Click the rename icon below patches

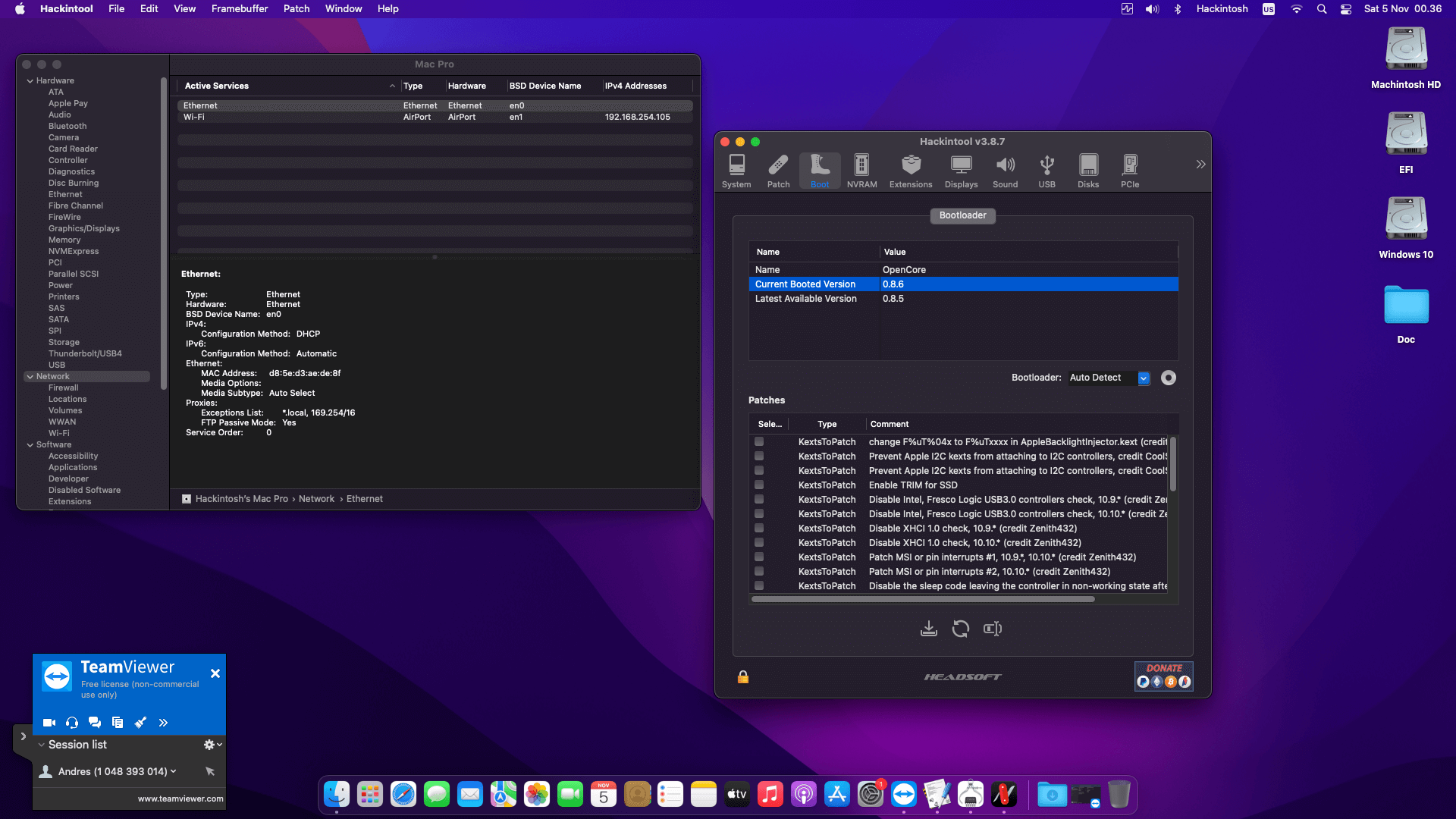[x=993, y=629]
